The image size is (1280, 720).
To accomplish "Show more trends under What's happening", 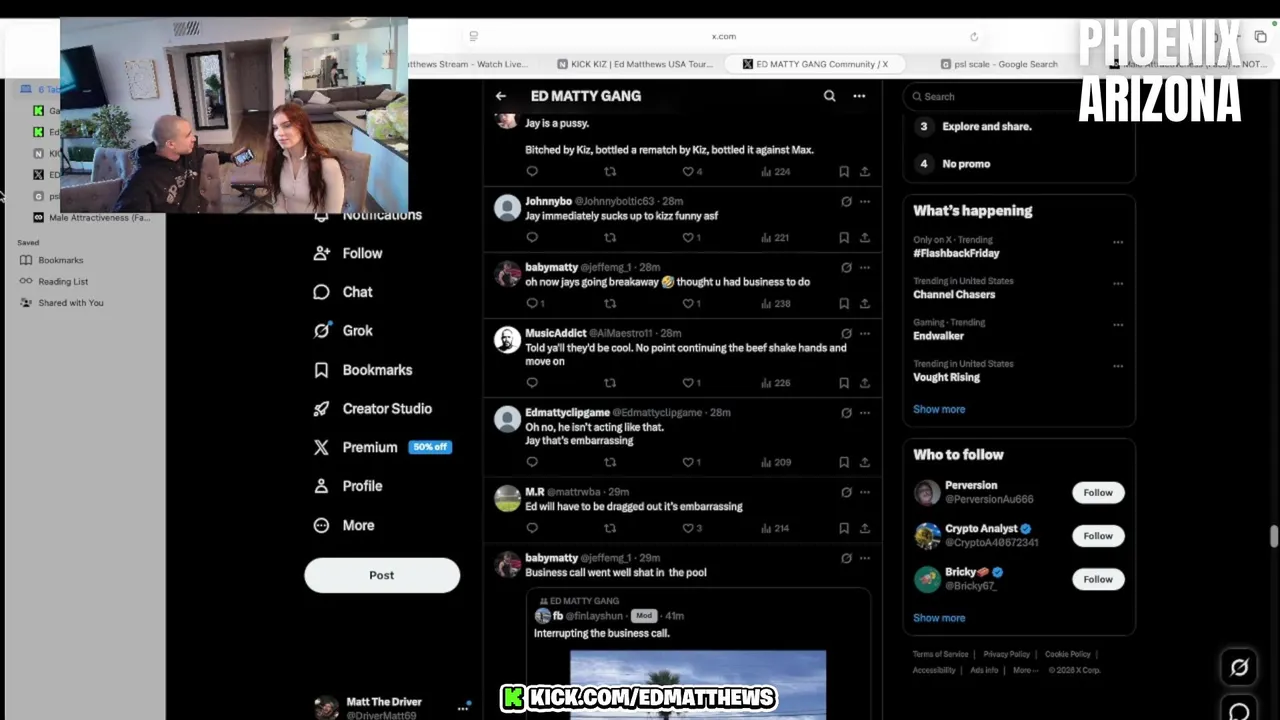I will point(939,409).
